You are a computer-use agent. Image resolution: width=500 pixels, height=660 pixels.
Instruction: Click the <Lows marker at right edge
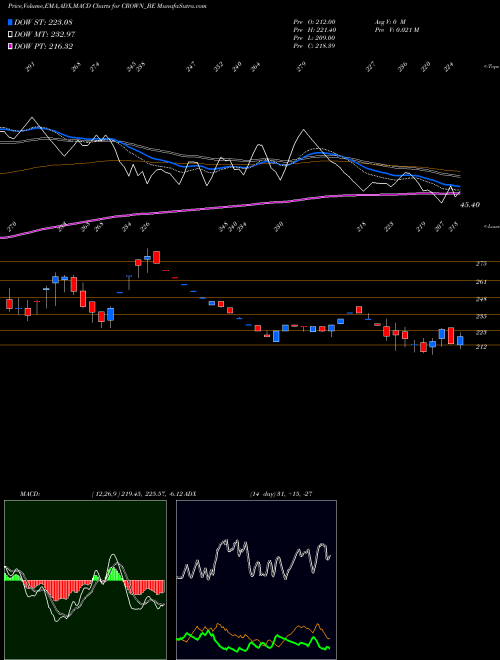[491, 226]
